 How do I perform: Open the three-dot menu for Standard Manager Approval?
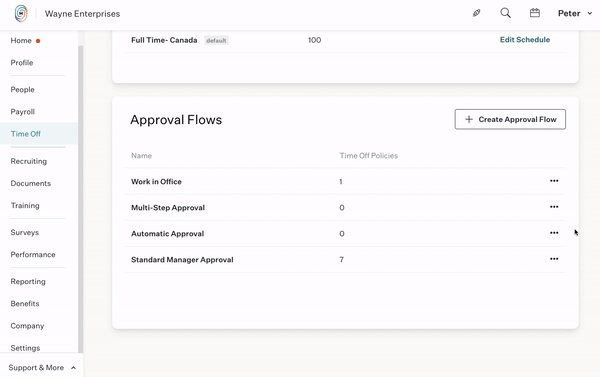pos(554,259)
